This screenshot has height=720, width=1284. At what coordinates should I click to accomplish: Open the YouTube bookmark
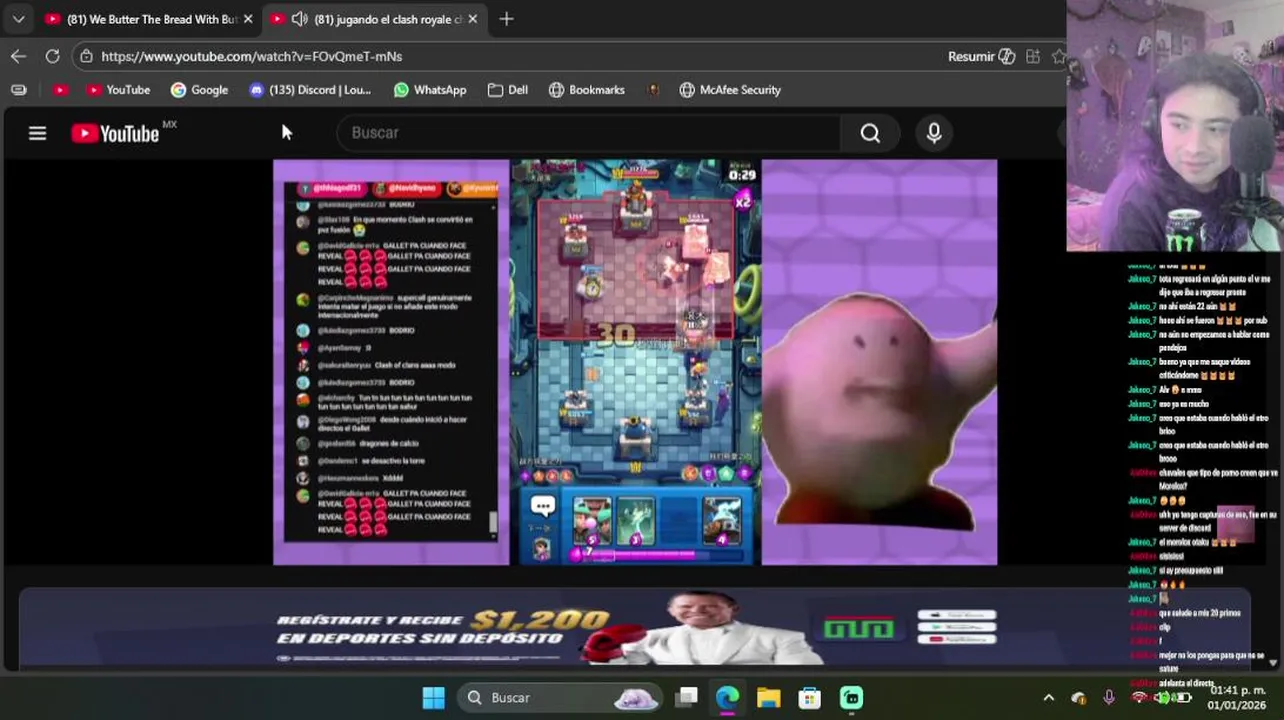[118, 90]
